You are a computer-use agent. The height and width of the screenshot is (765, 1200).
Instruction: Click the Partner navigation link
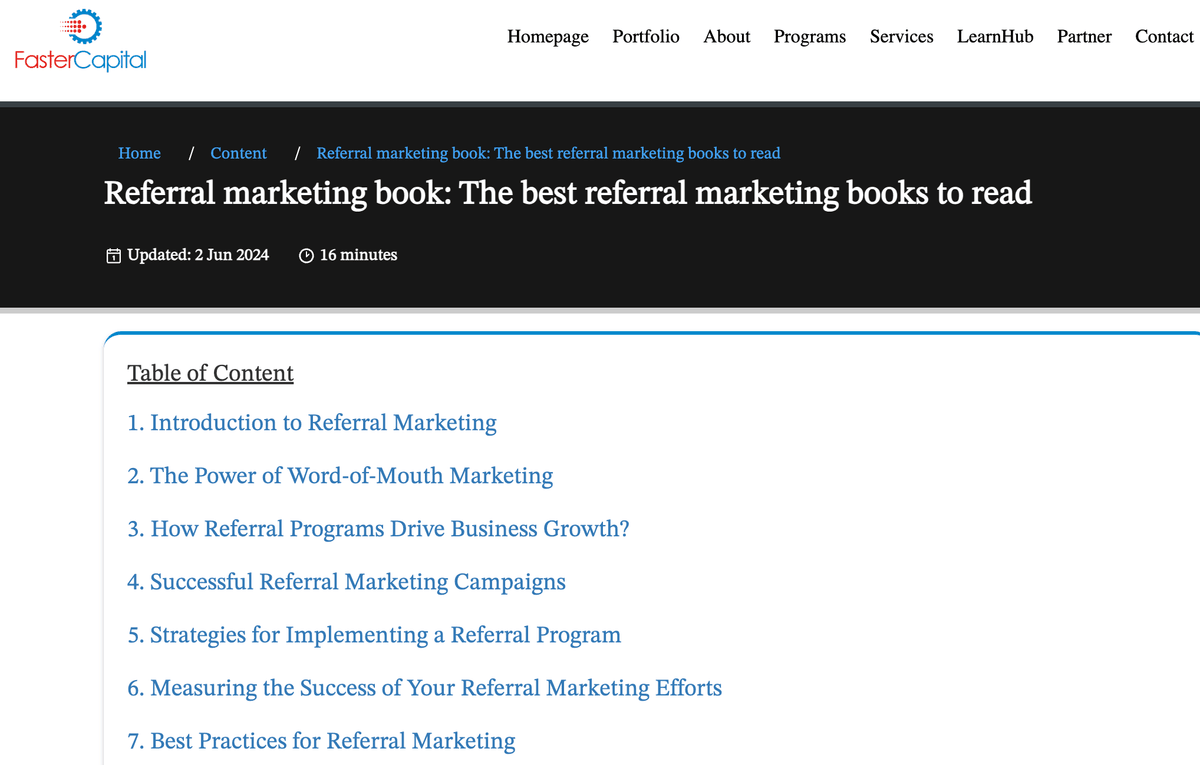pos(1084,37)
